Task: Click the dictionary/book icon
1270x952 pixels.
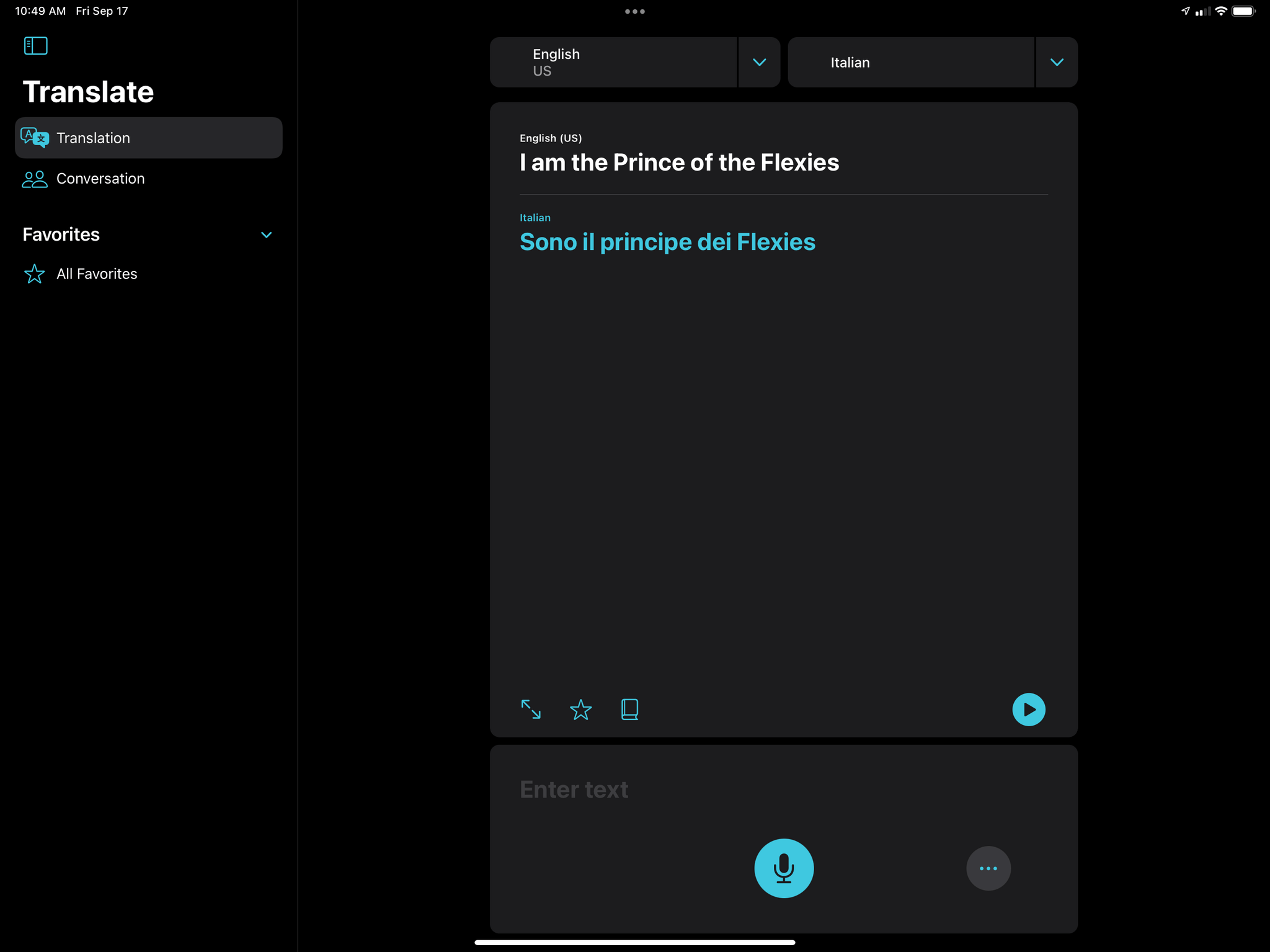Action: [630, 709]
